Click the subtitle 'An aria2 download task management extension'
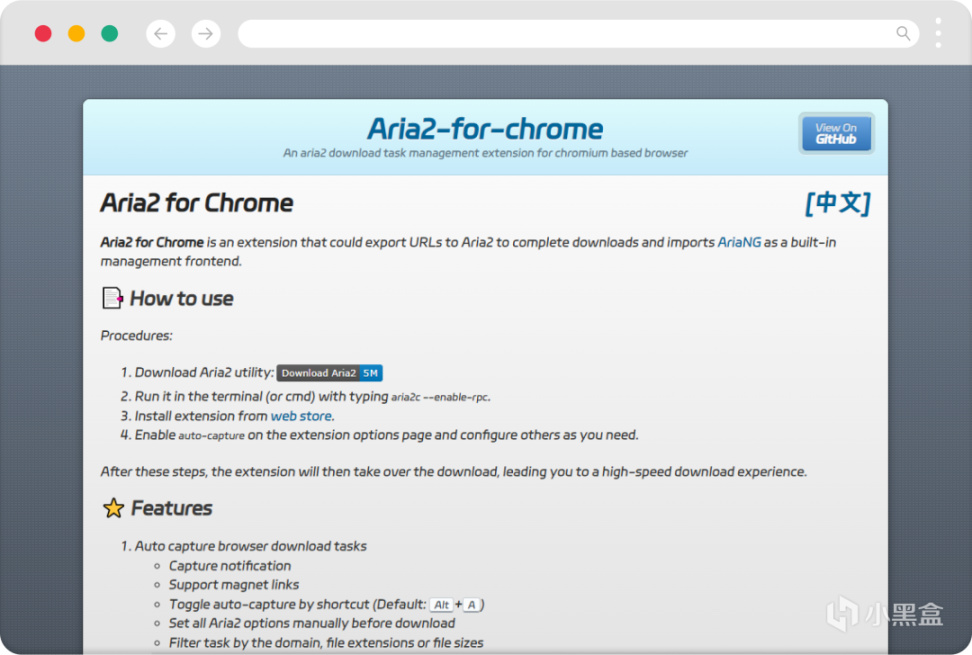The width and height of the screenshot is (972, 655). tap(485, 153)
